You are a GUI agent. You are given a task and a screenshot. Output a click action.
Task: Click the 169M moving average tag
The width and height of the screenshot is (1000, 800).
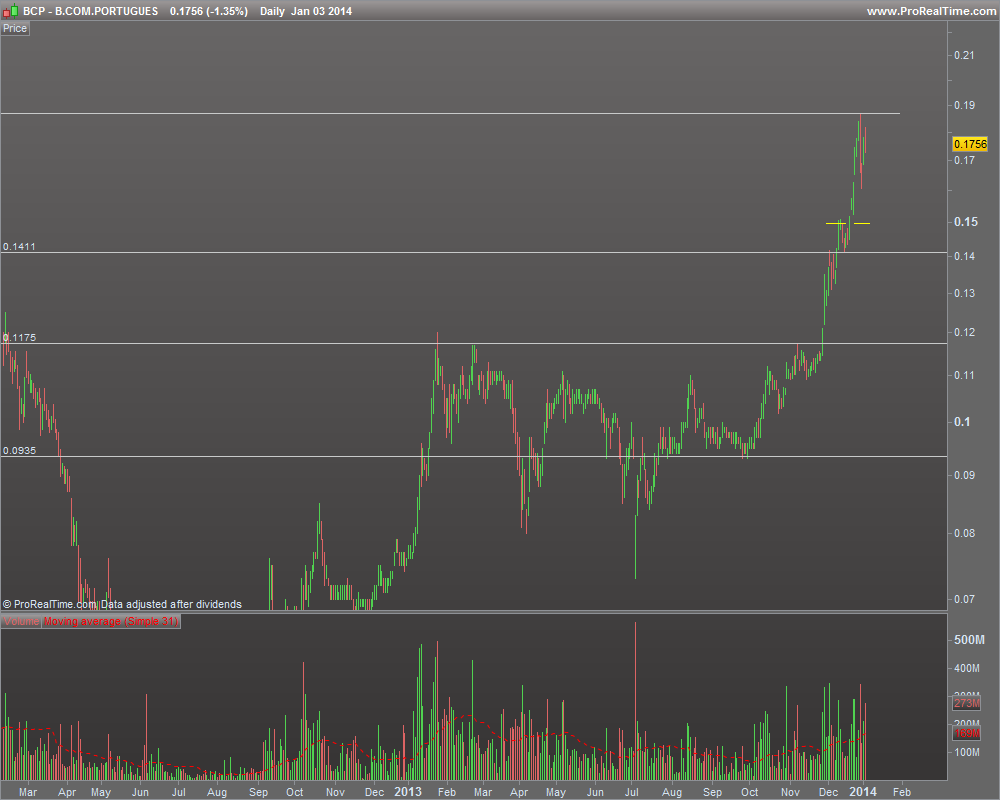966,734
